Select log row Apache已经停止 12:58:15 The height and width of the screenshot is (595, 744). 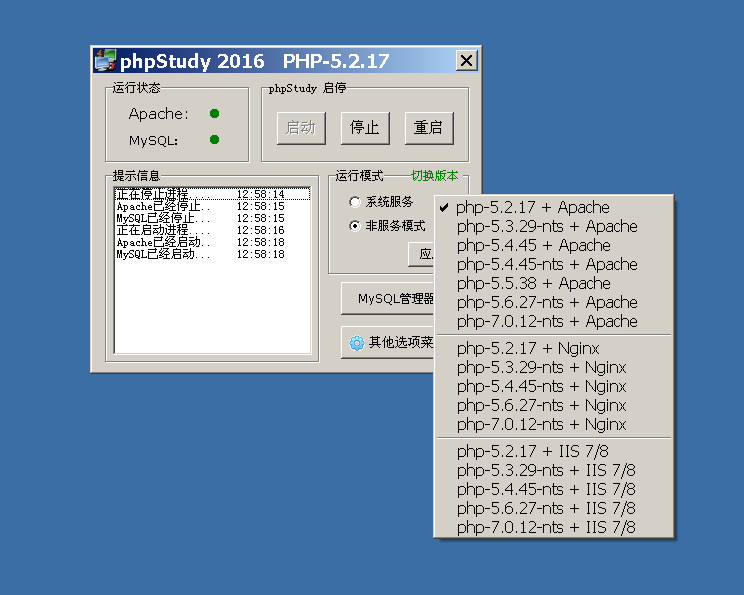pyautogui.click(x=213, y=206)
